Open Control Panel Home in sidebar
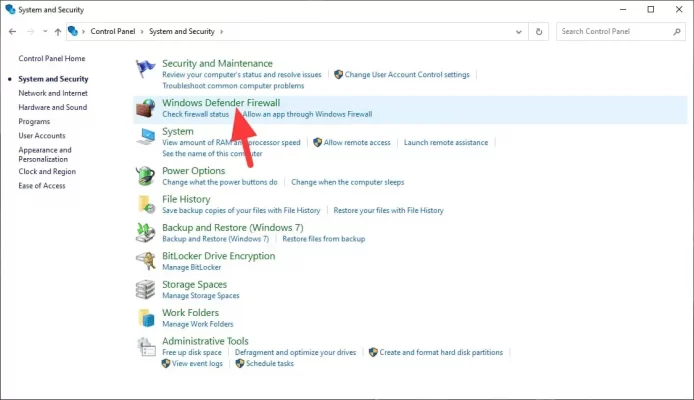Viewport: 694px width, 400px height. (52, 58)
